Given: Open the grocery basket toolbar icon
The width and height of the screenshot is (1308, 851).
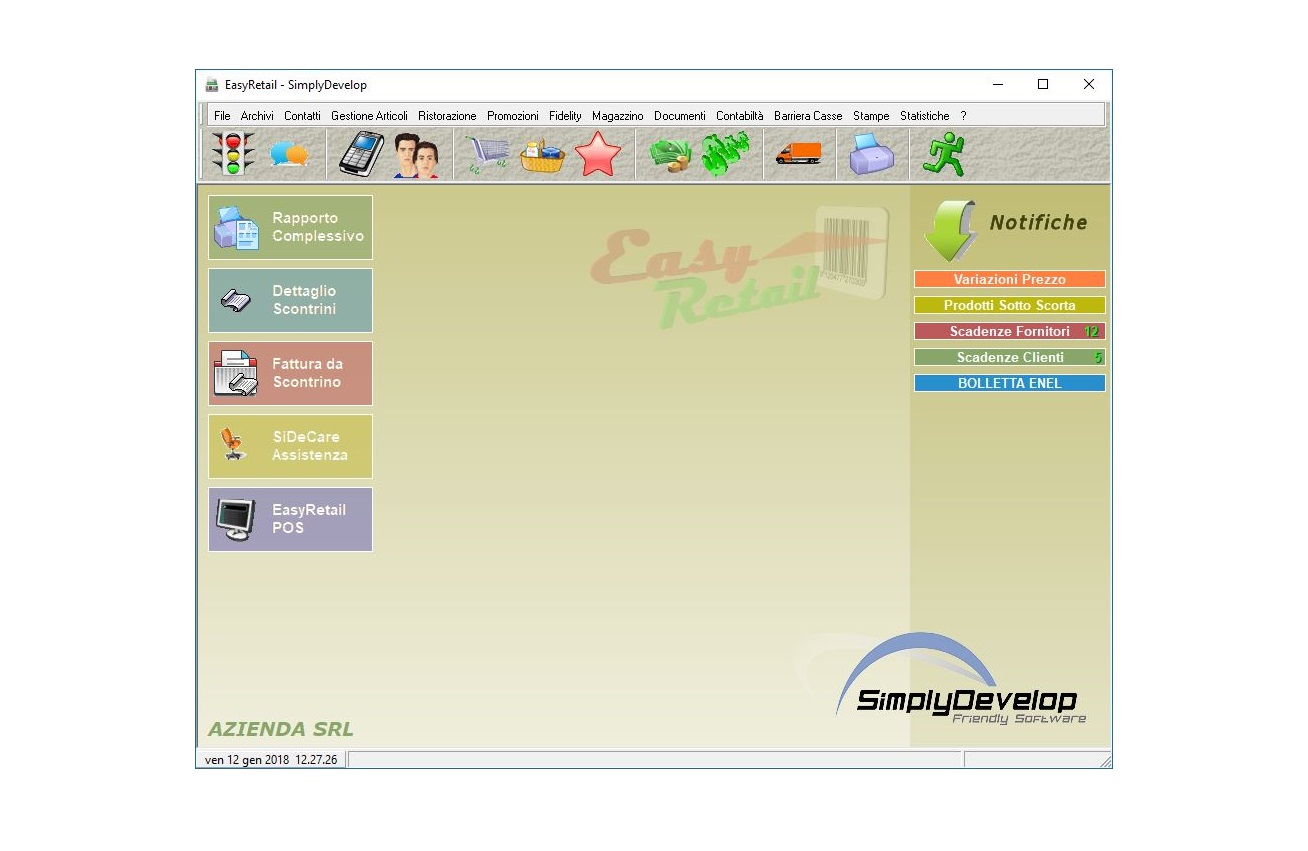Looking at the screenshot, I should coord(542,156).
